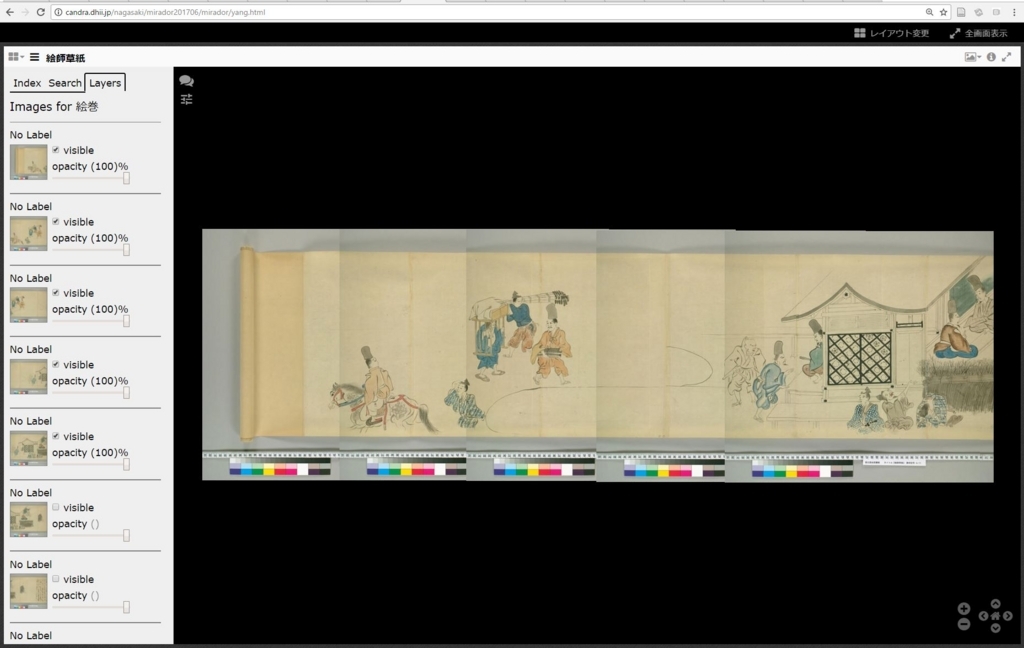Viewport: 1024px width, 648px height.
Task: Pan the image right with the arrow
Action: 1008,616
